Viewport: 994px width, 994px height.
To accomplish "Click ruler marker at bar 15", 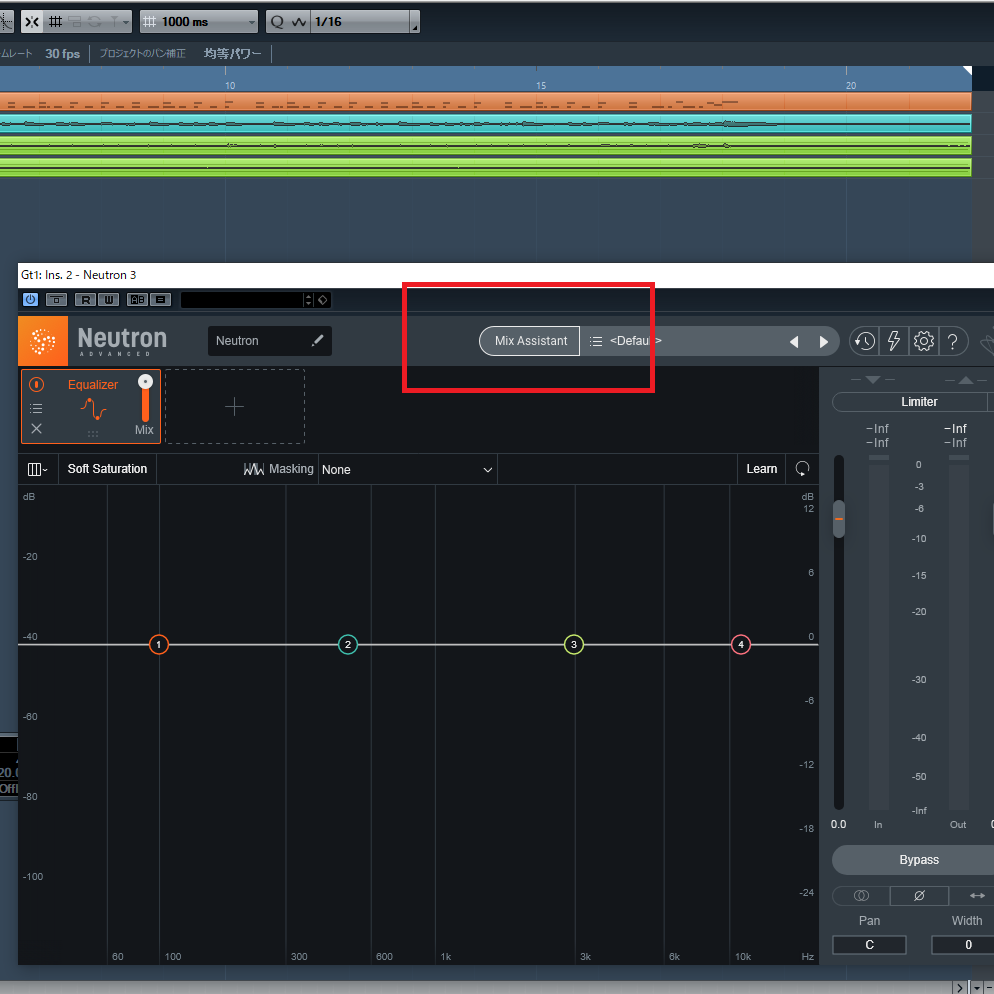I will 540,85.
